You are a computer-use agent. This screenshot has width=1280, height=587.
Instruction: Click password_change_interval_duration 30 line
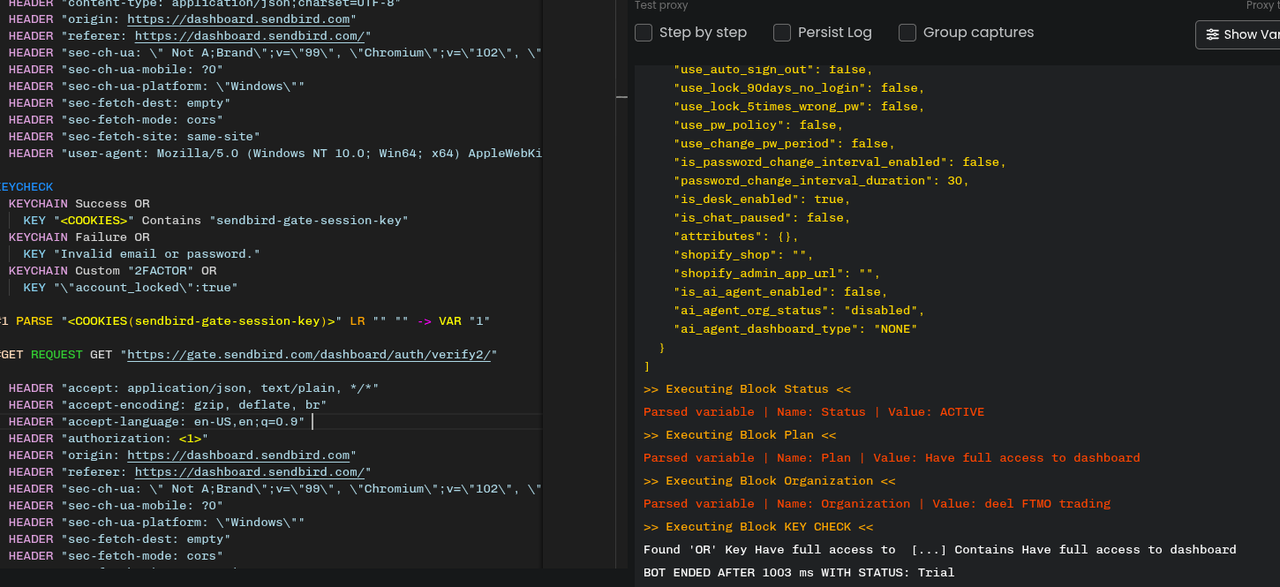point(822,180)
